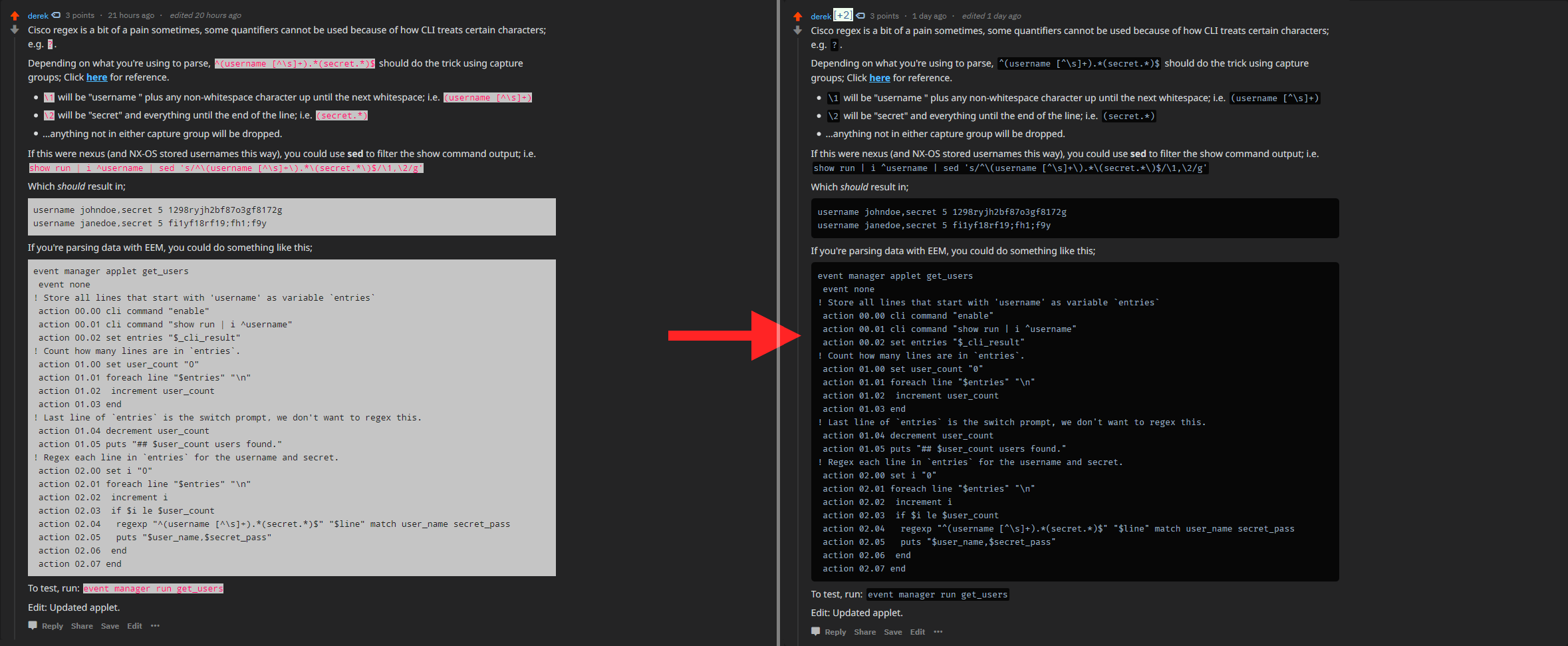Click 'username johndoe,secret 5' line in gray code block
The image size is (1568, 646).
(158, 210)
